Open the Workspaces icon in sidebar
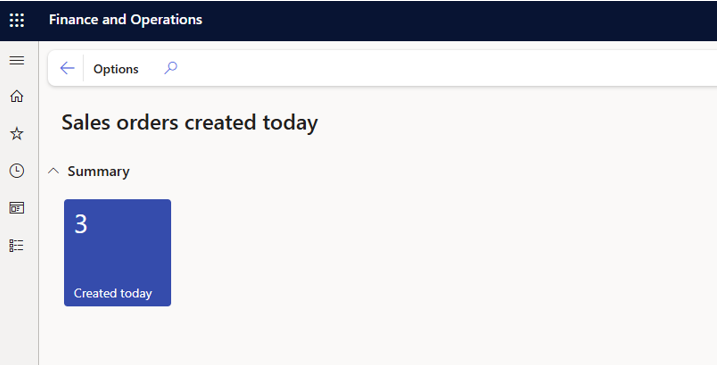The height and width of the screenshot is (365, 717). [17, 208]
